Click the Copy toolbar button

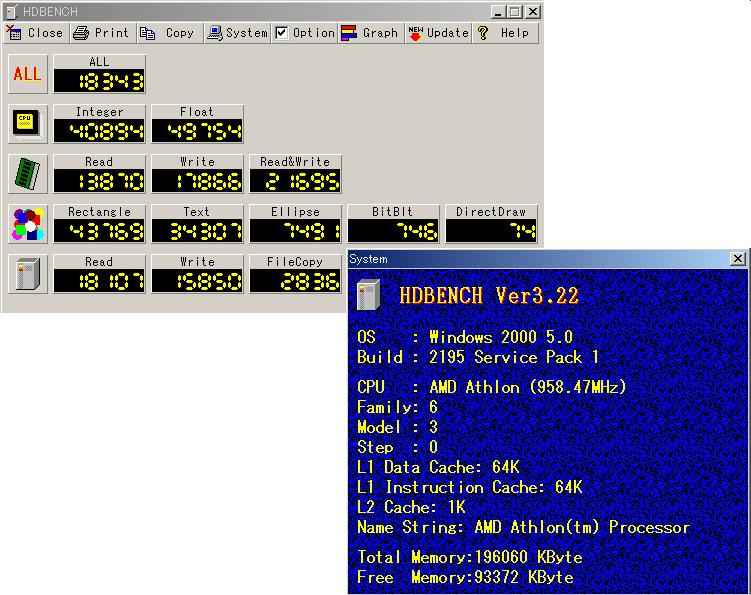[x=170, y=33]
